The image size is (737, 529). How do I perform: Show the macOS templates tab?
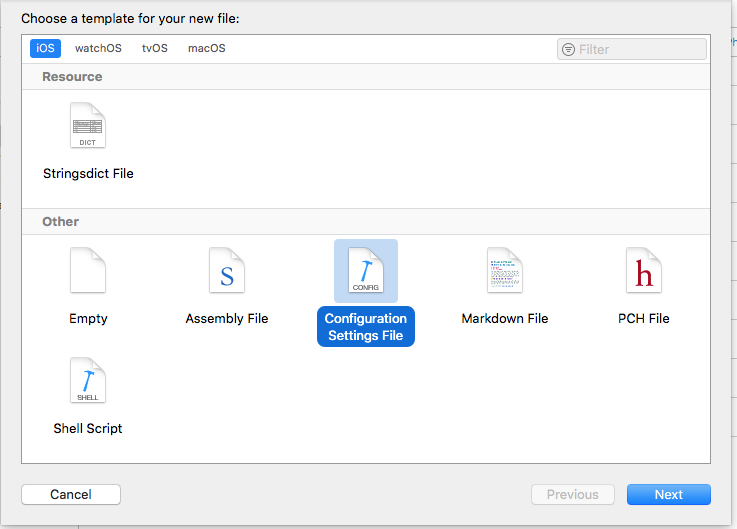207,48
